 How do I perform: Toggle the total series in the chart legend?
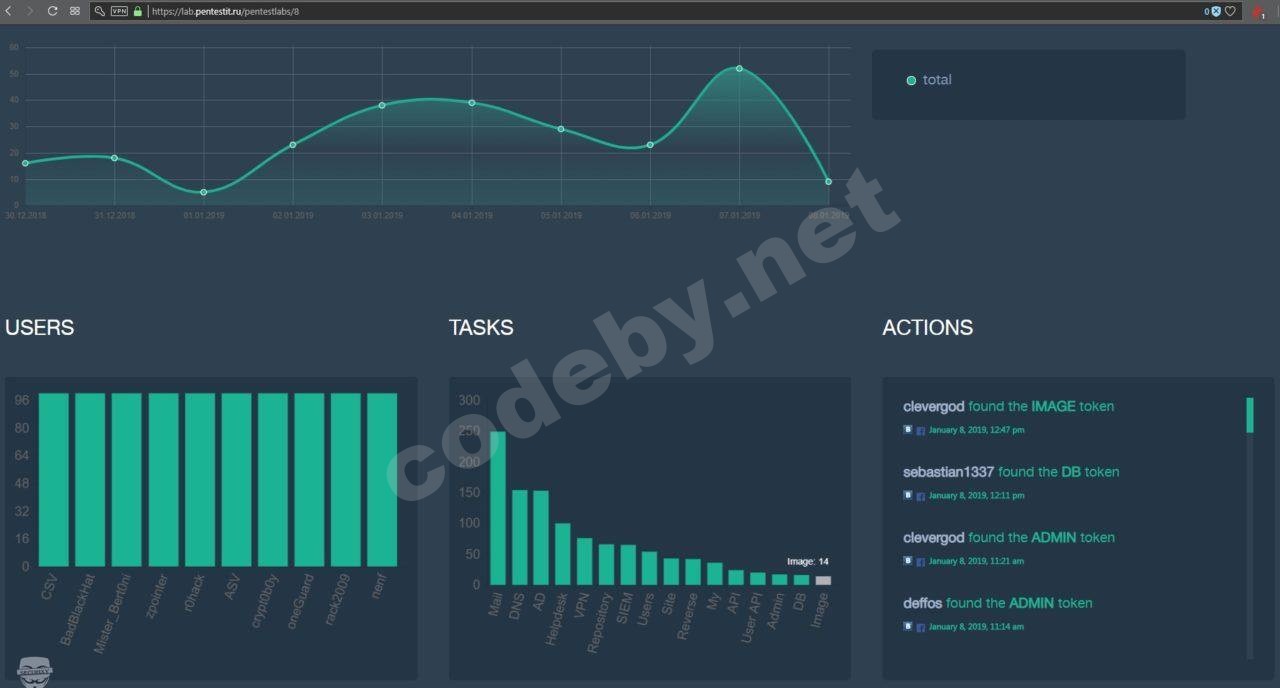click(x=931, y=79)
